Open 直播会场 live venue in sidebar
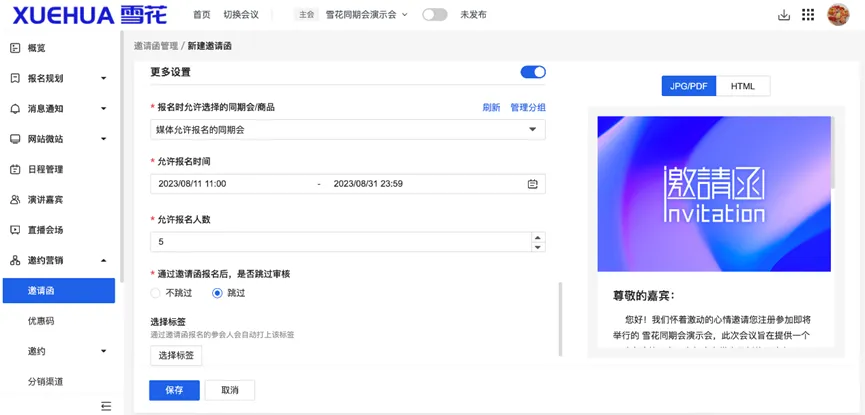 click(x=45, y=230)
